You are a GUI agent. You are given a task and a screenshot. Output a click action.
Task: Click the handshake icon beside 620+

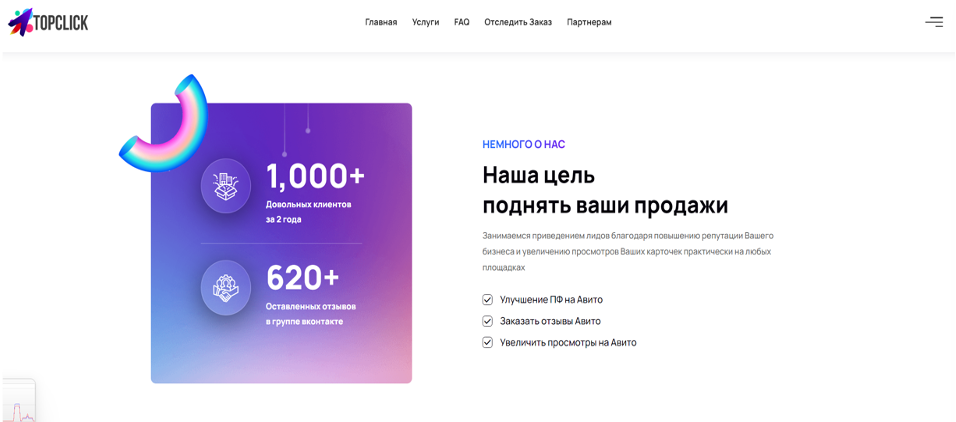pos(226,288)
